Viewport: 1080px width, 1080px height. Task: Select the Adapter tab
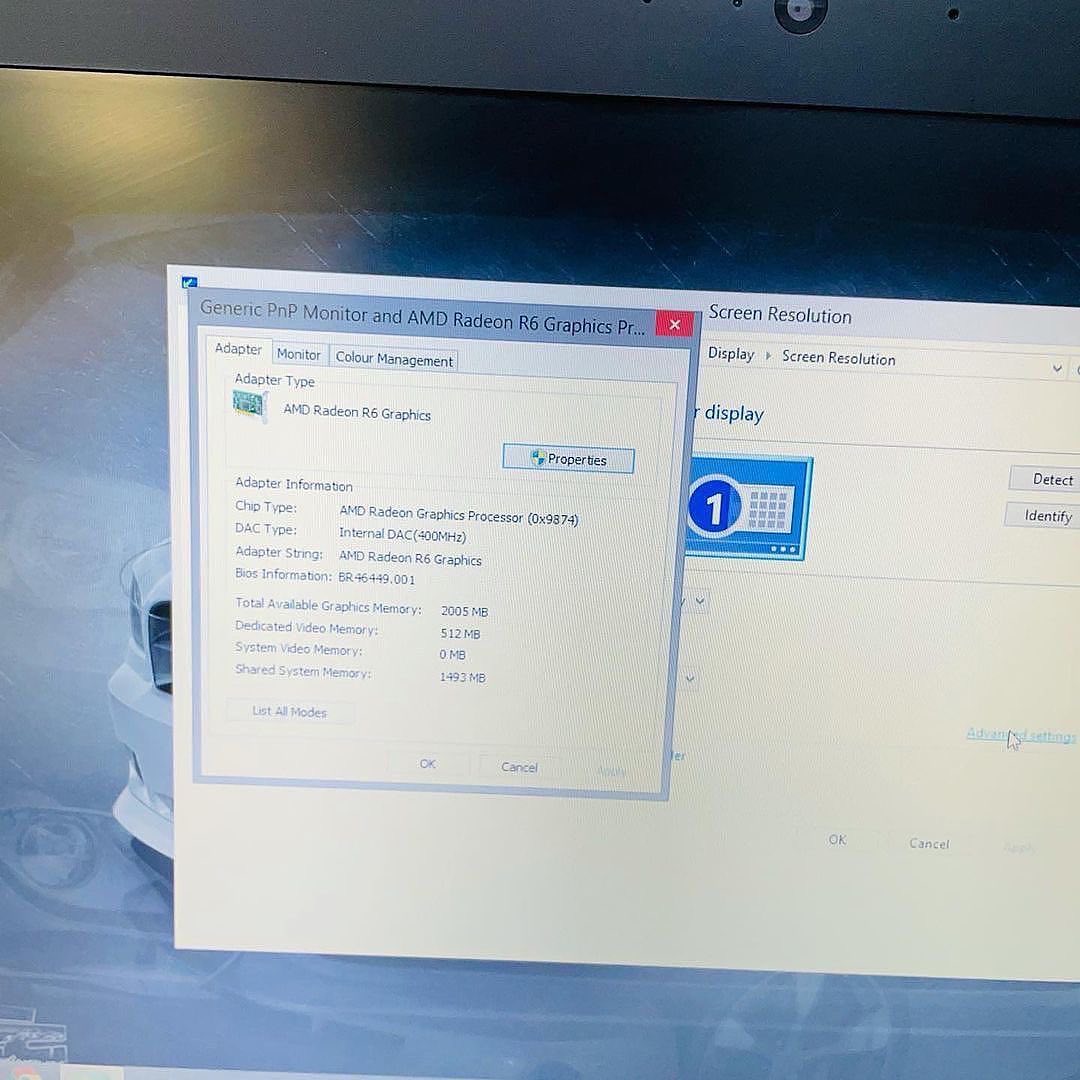point(238,349)
